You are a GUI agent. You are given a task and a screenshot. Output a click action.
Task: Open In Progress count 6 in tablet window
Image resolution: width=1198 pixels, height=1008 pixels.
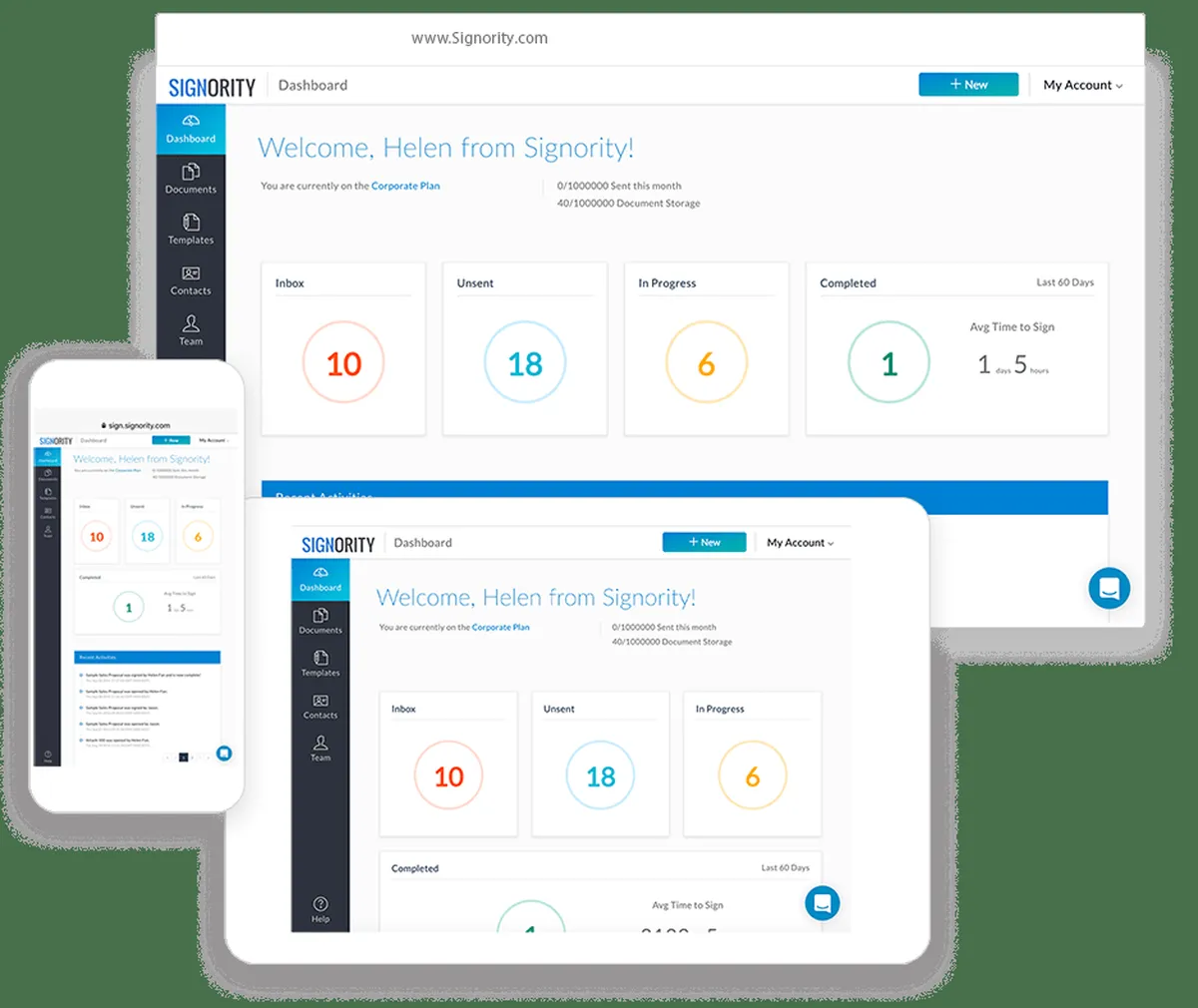tap(752, 775)
